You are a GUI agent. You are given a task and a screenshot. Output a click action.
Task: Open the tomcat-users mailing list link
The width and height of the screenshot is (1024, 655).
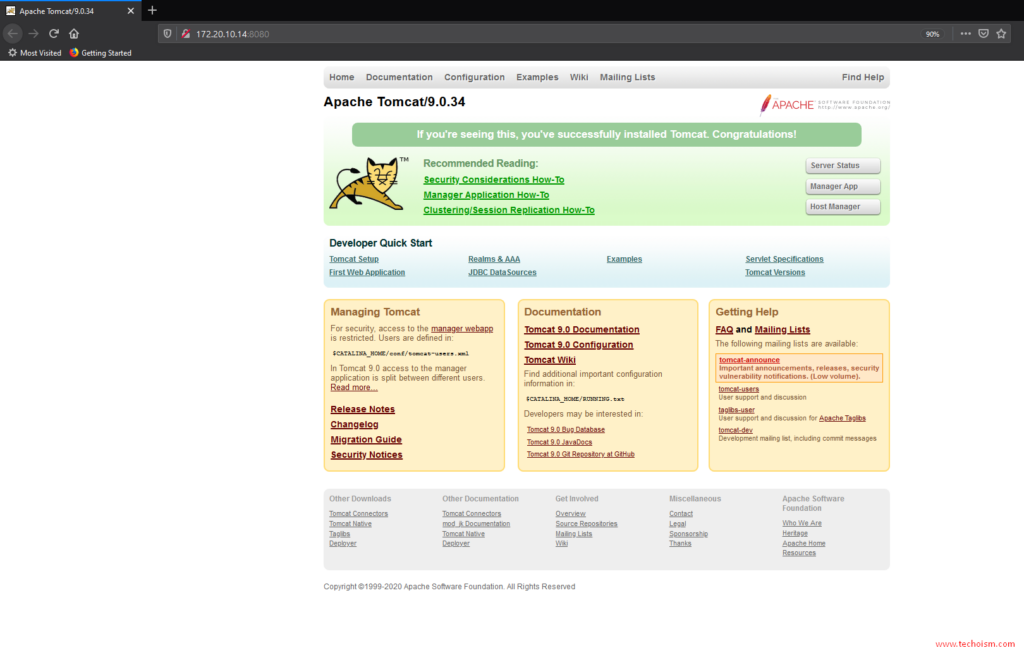pos(739,389)
